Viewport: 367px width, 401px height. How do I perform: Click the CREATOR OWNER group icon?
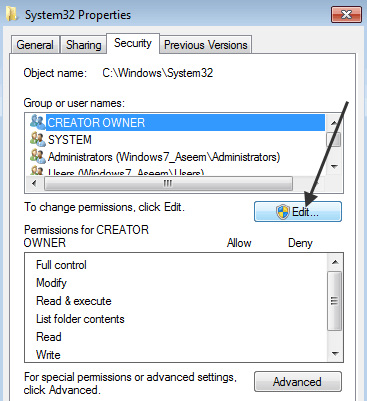[x=37, y=122]
